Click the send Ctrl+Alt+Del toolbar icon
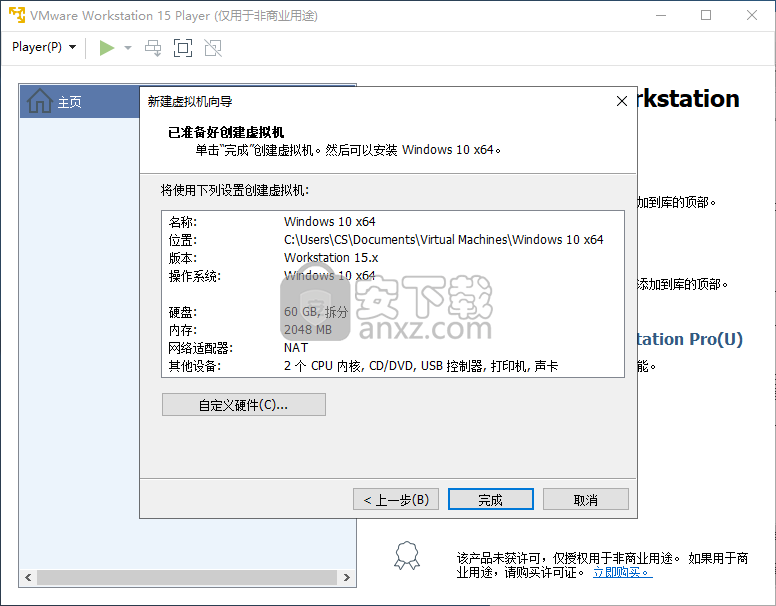 (x=153, y=48)
